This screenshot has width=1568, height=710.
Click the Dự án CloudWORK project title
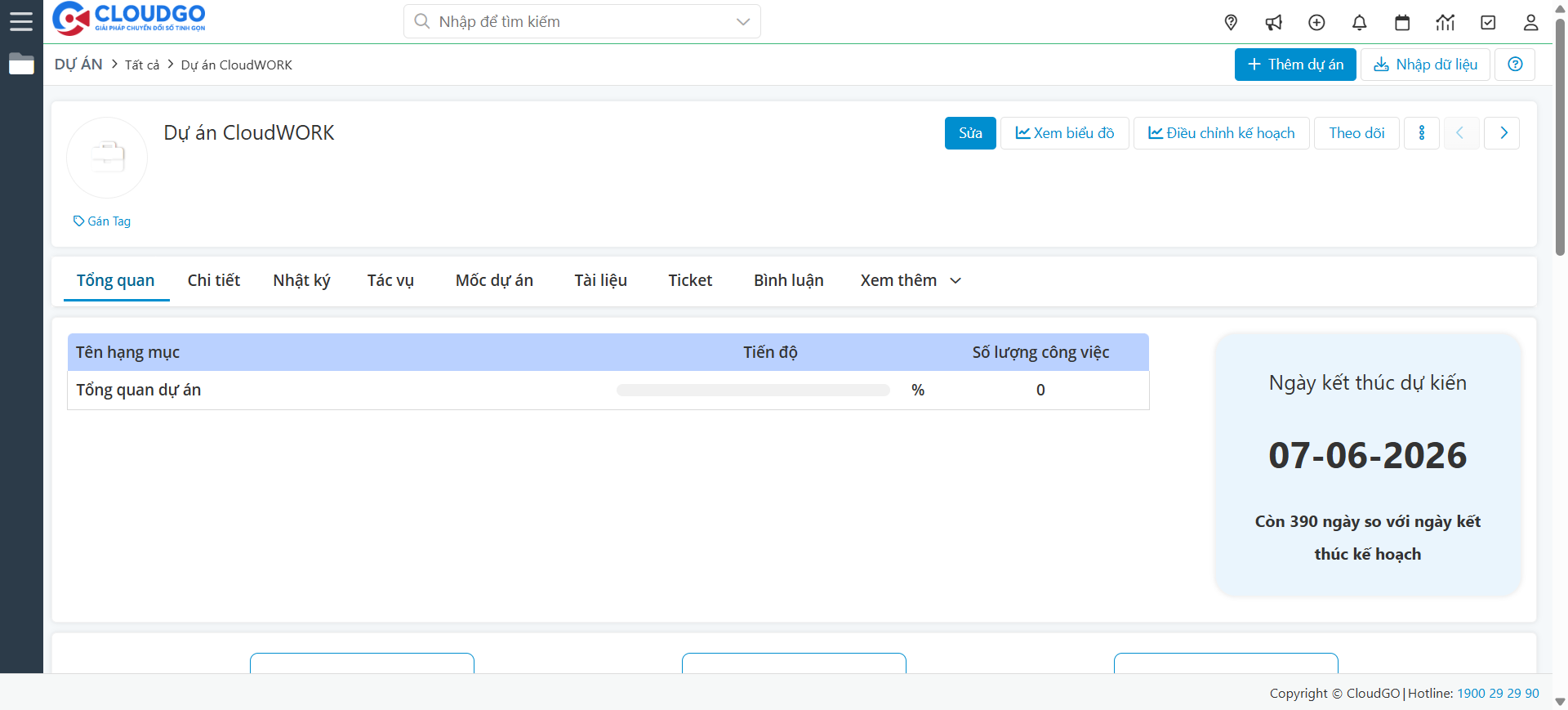(249, 133)
